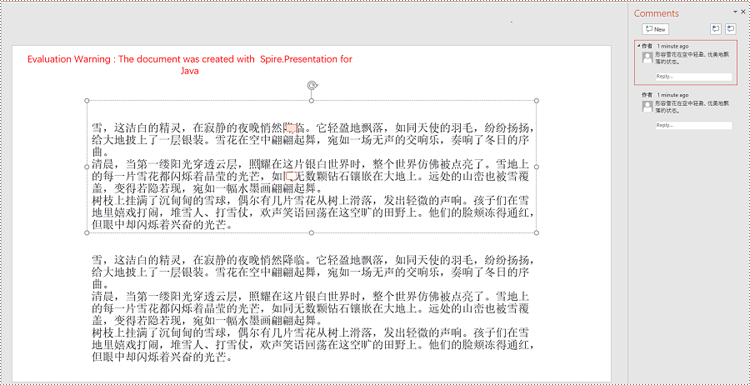Close the Comments pane
Viewport: 750px width, 385px height.
(x=743, y=12)
